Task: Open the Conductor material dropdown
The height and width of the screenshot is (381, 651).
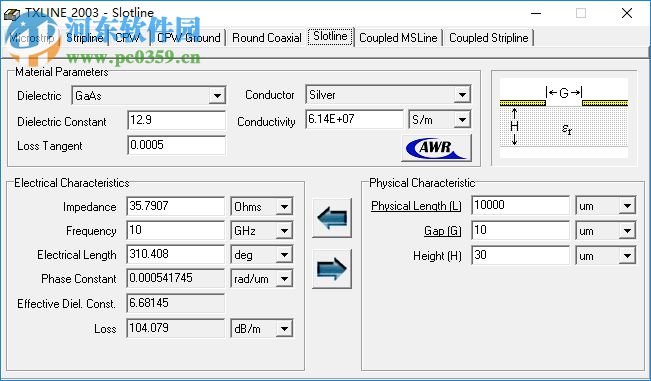Action: (462, 95)
